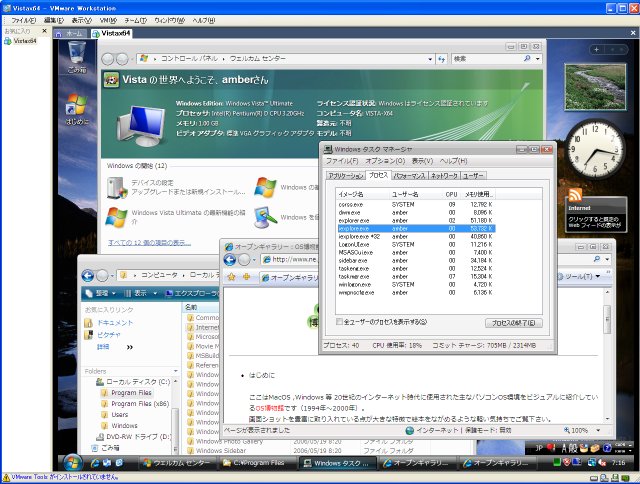640x484 pixels.
Task: Open the Recycle Bin desktop icon
Action: 77,57
